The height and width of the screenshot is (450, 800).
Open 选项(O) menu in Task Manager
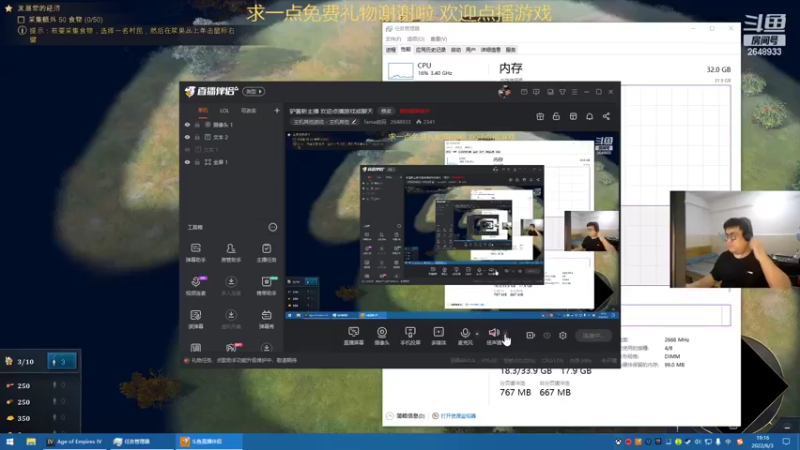pyautogui.click(x=415, y=39)
